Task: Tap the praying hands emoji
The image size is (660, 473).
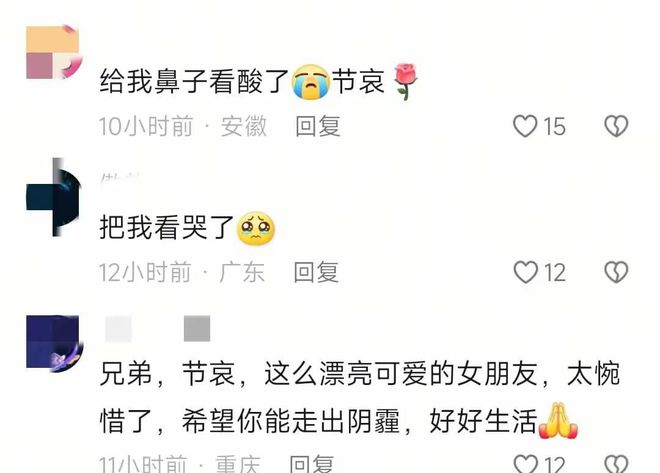Action: click(559, 421)
